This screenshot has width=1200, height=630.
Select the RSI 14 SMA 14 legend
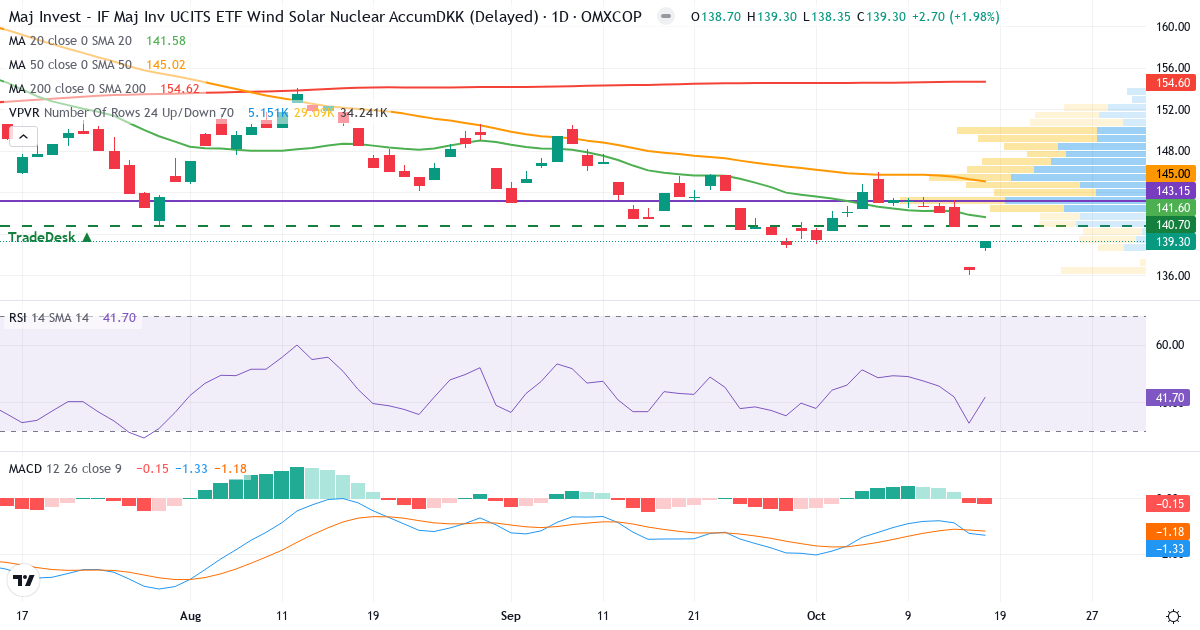(x=49, y=317)
